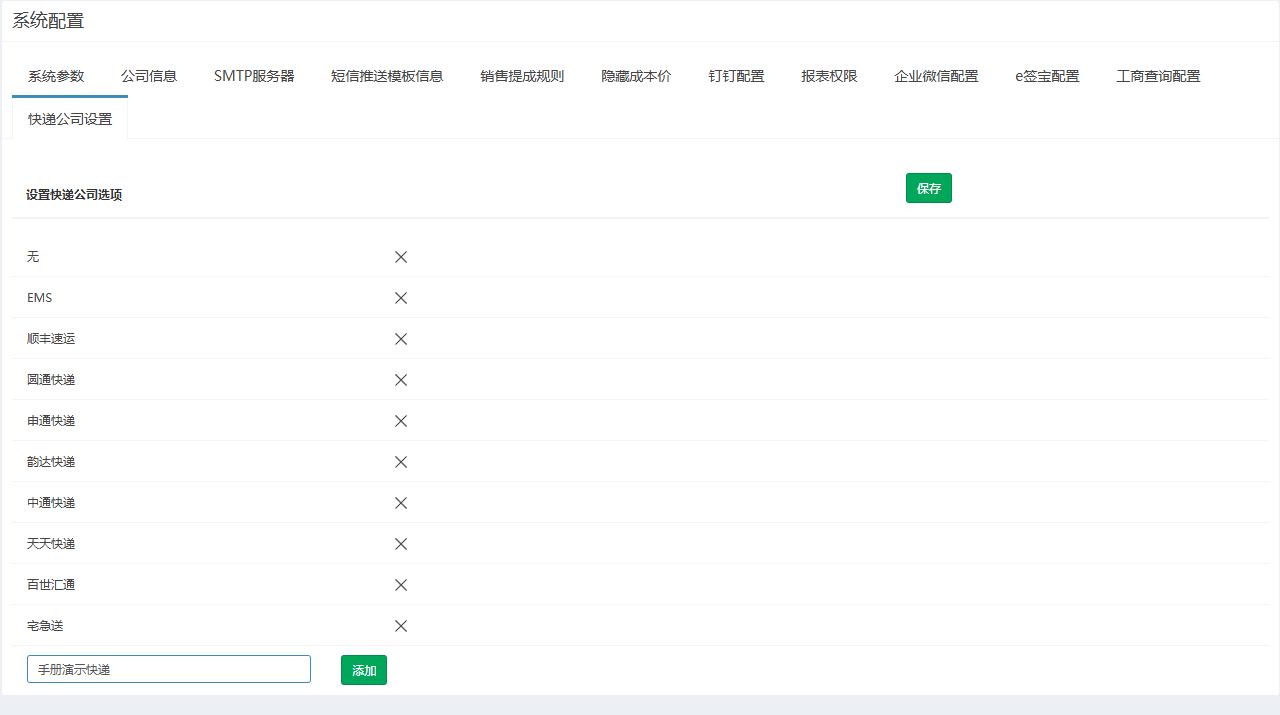Image resolution: width=1280 pixels, height=715 pixels.
Task: Remove the 无 courier option
Action: click(401, 257)
